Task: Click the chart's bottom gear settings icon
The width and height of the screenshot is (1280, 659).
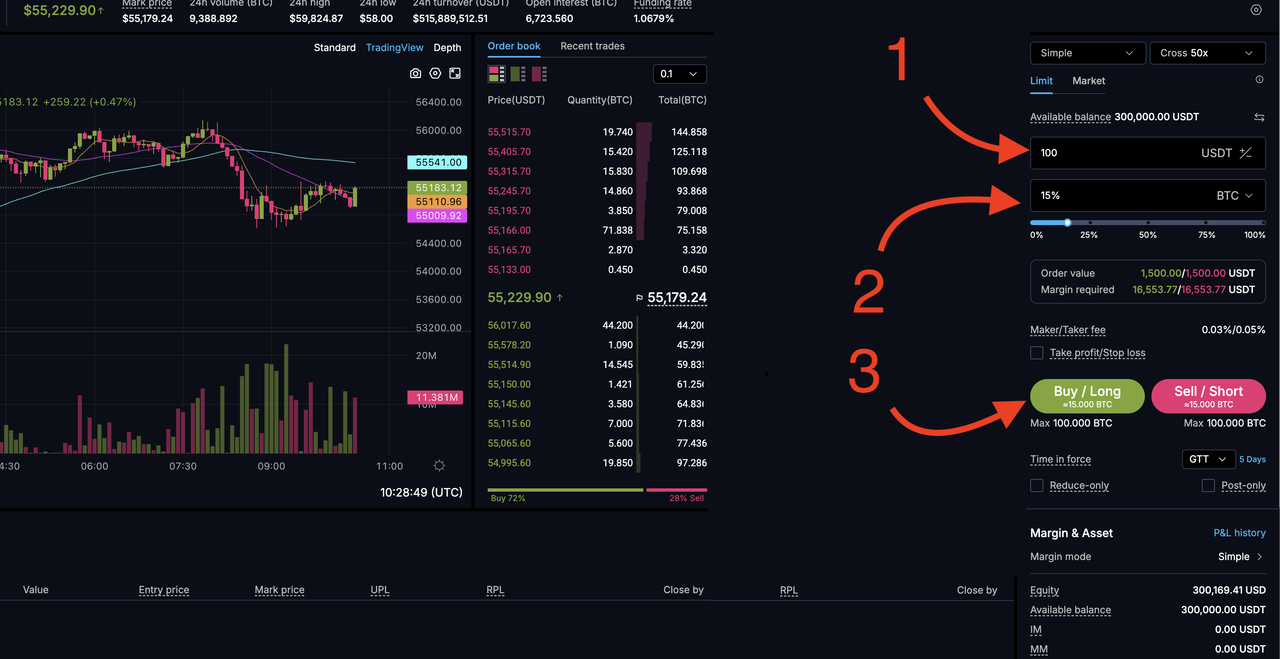Action: click(439, 466)
